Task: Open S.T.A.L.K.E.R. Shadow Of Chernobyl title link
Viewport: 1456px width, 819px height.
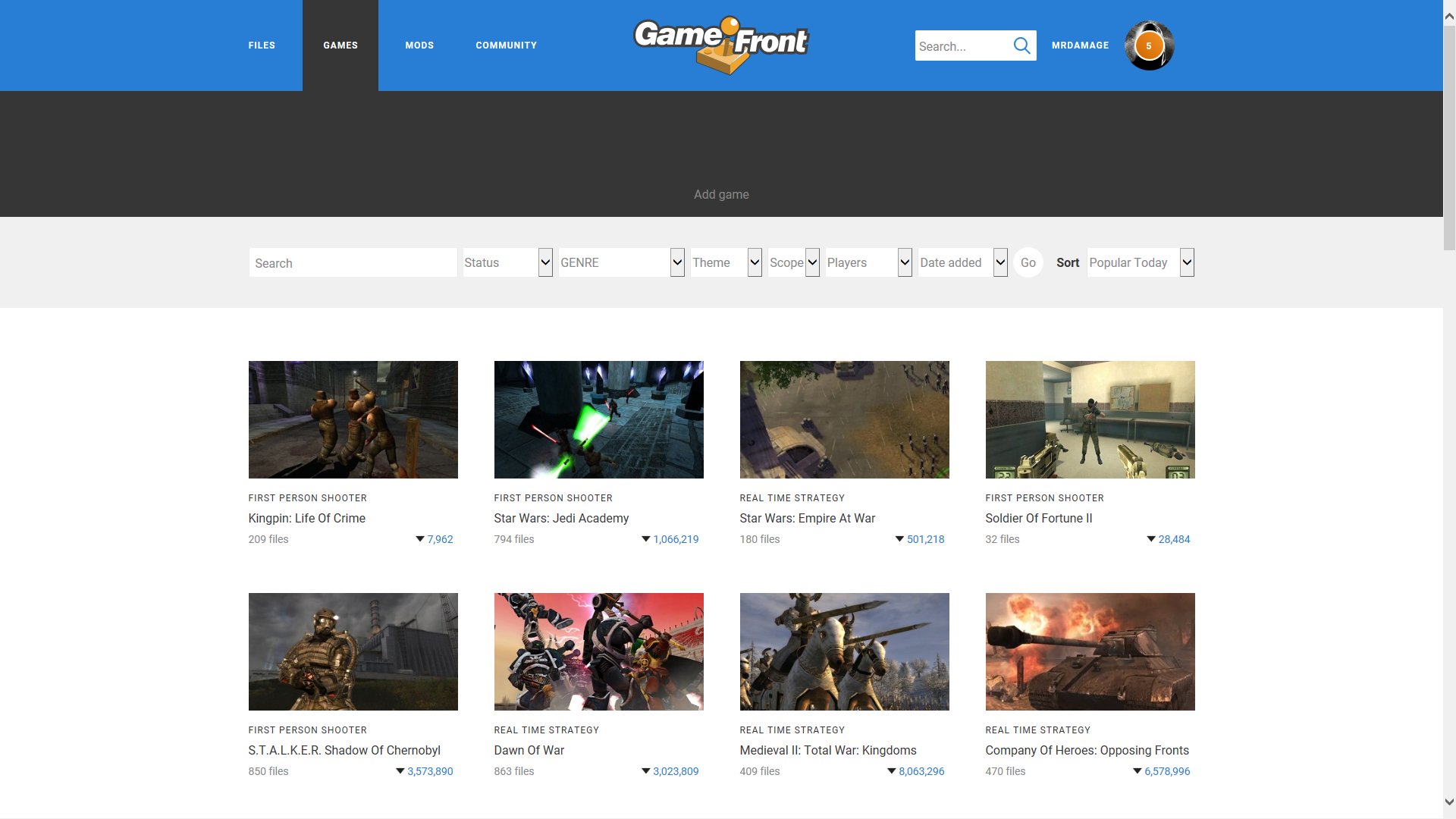Action: pyautogui.click(x=344, y=750)
